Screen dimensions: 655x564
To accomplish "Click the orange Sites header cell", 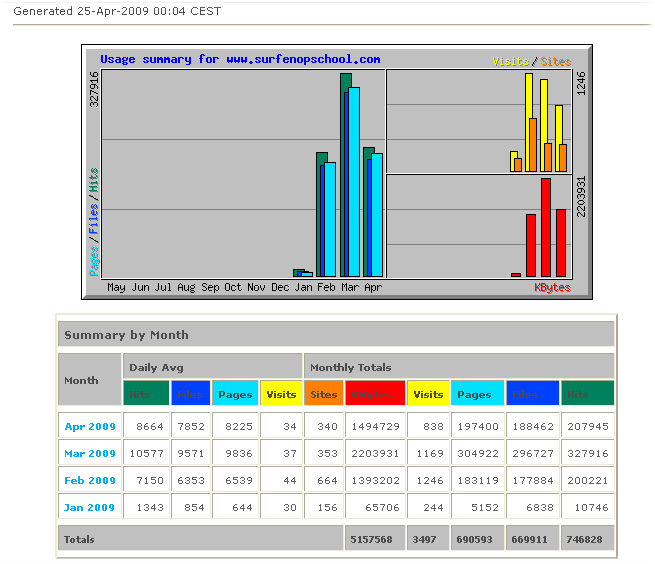I will pyautogui.click(x=324, y=393).
